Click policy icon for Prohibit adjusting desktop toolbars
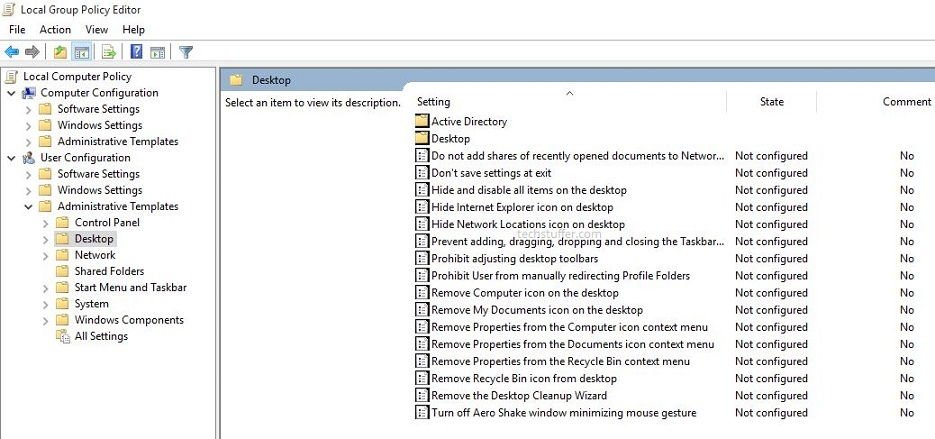 coord(422,258)
